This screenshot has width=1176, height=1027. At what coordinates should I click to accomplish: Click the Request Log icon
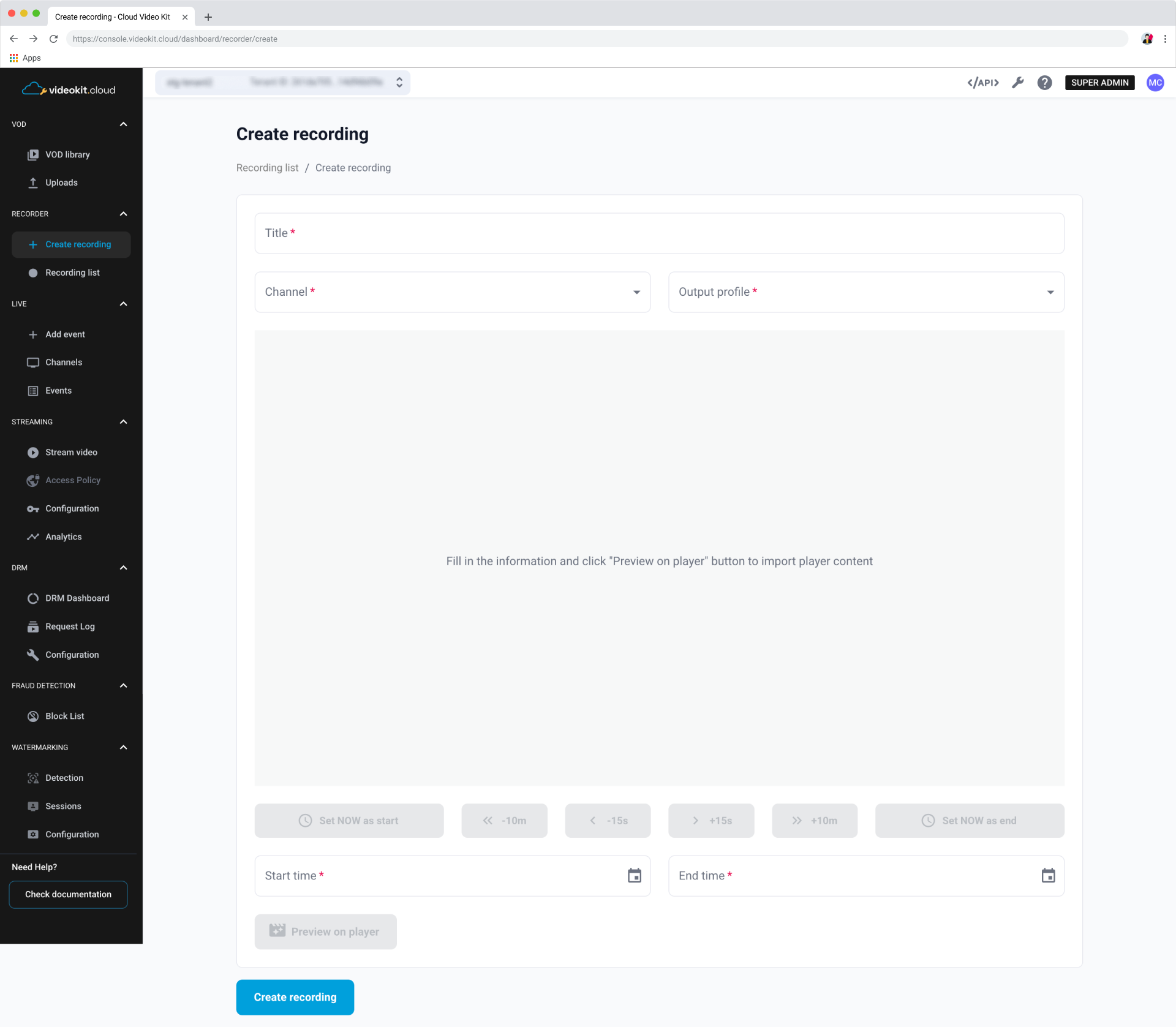pyautogui.click(x=33, y=626)
